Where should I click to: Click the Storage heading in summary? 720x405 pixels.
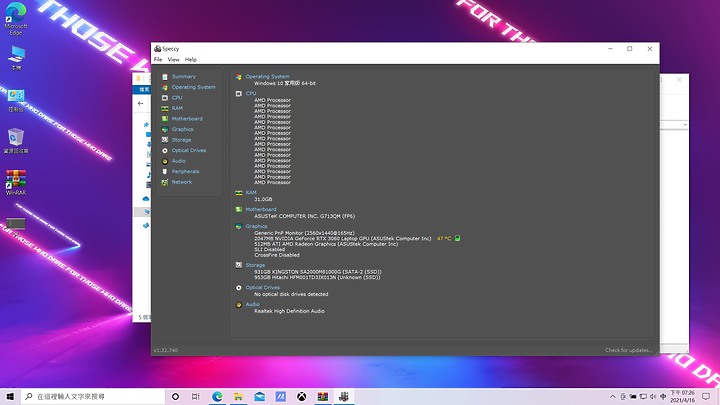coord(255,265)
